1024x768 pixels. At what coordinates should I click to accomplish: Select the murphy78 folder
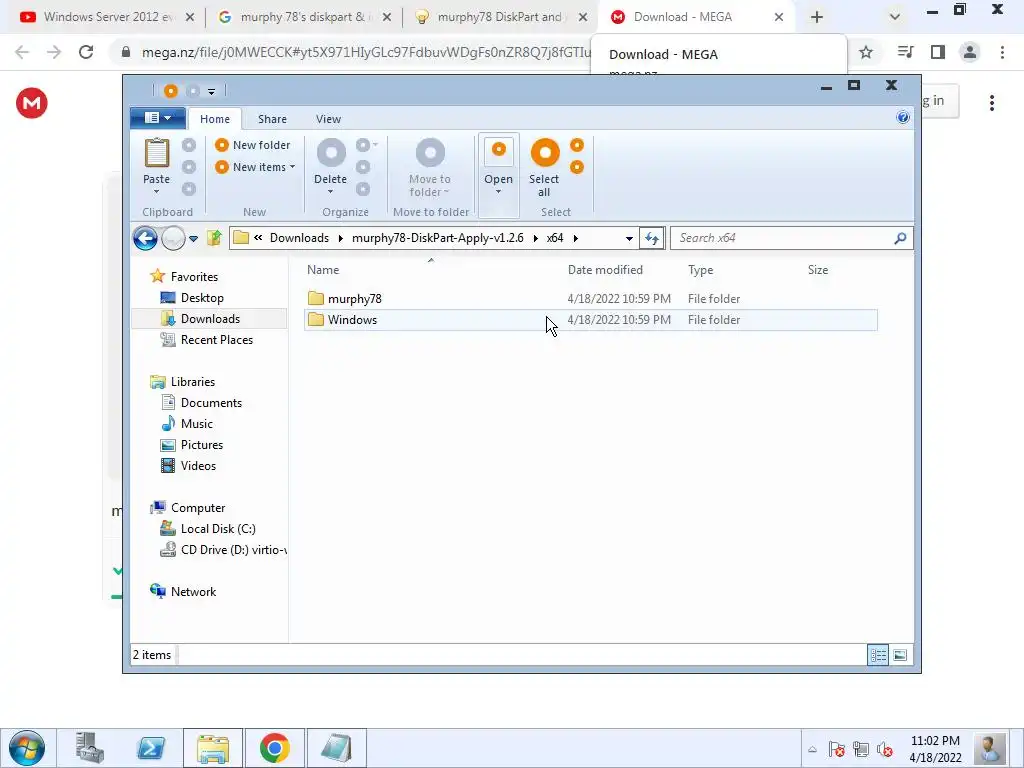(355, 298)
